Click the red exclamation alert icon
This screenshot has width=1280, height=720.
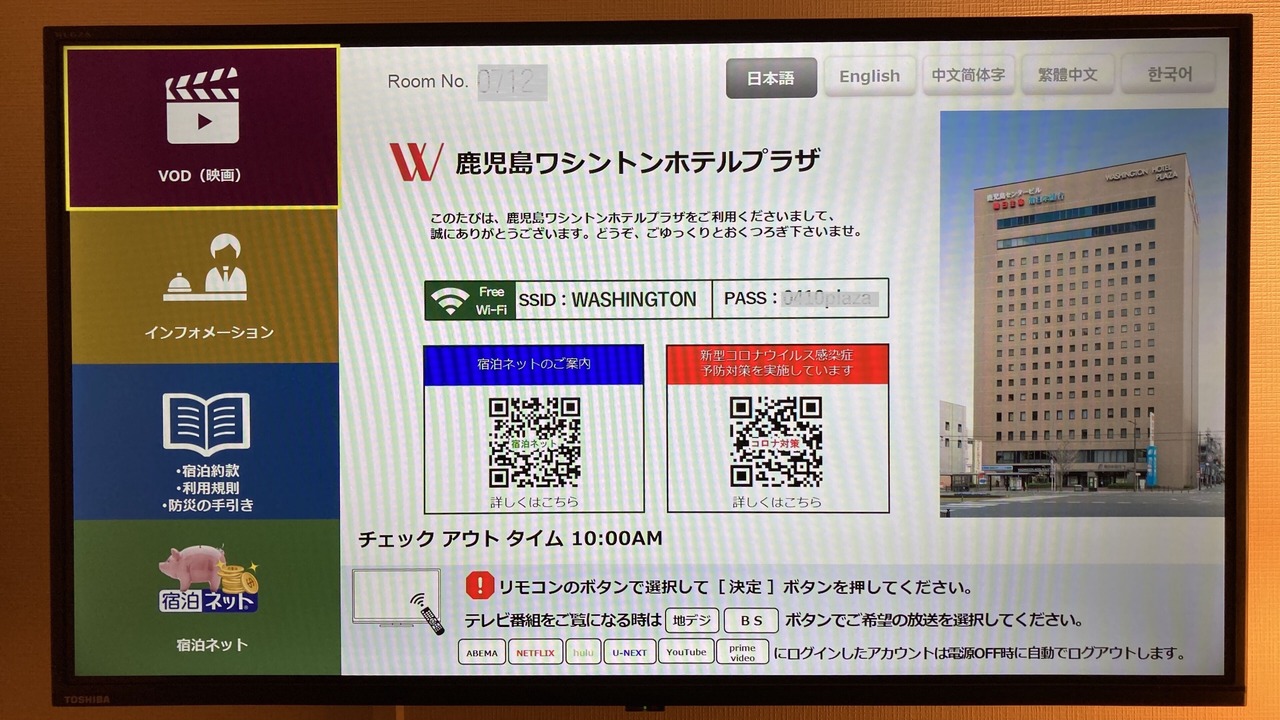pos(480,585)
